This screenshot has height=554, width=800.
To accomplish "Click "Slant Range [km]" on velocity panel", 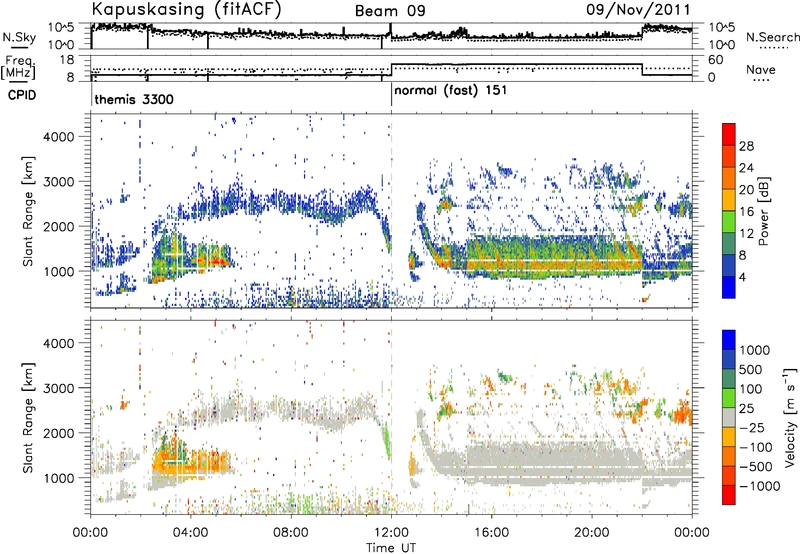I will click(x=28, y=417).
